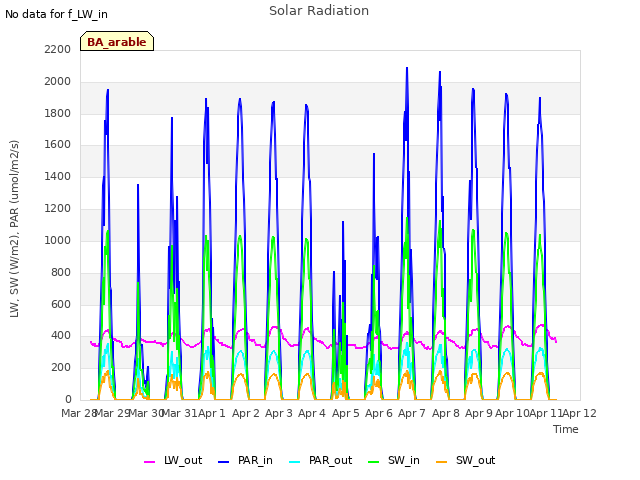Click the Apr 12 x-axis tick label
Screen dimensions: 640x480
(x=580, y=413)
